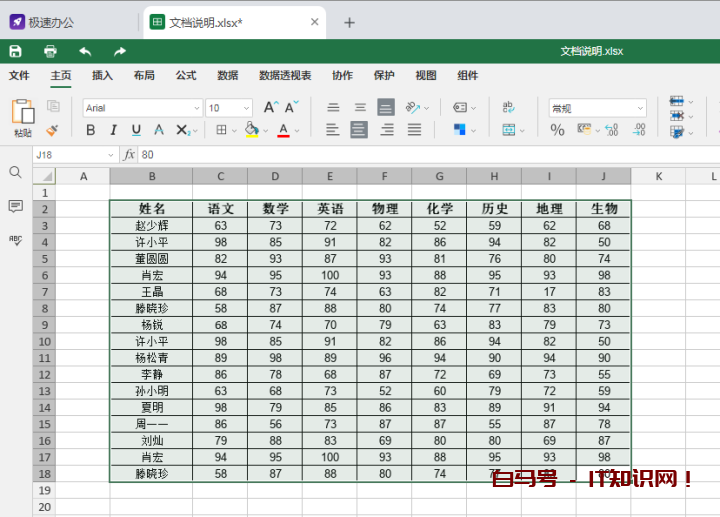Open the 文件 menu

pyautogui.click(x=19, y=75)
